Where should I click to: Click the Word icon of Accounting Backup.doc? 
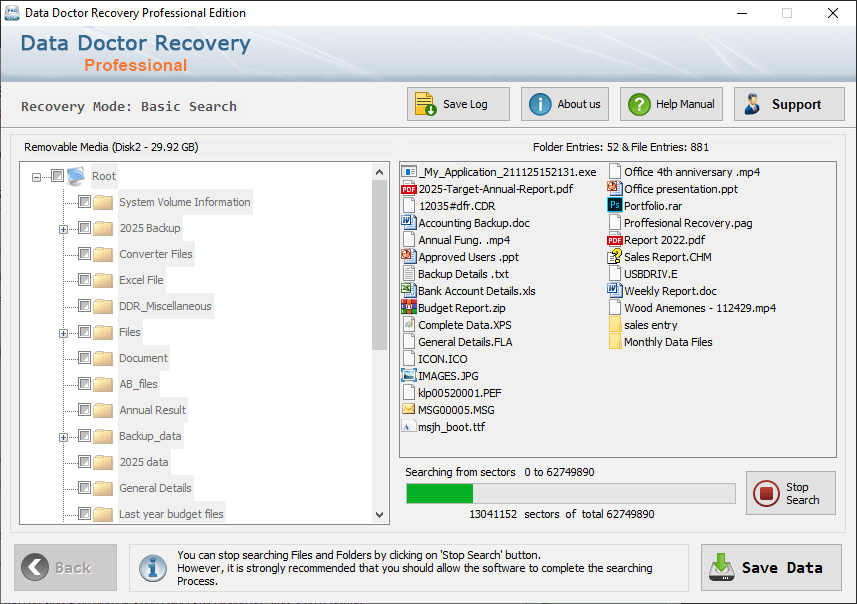(x=408, y=223)
